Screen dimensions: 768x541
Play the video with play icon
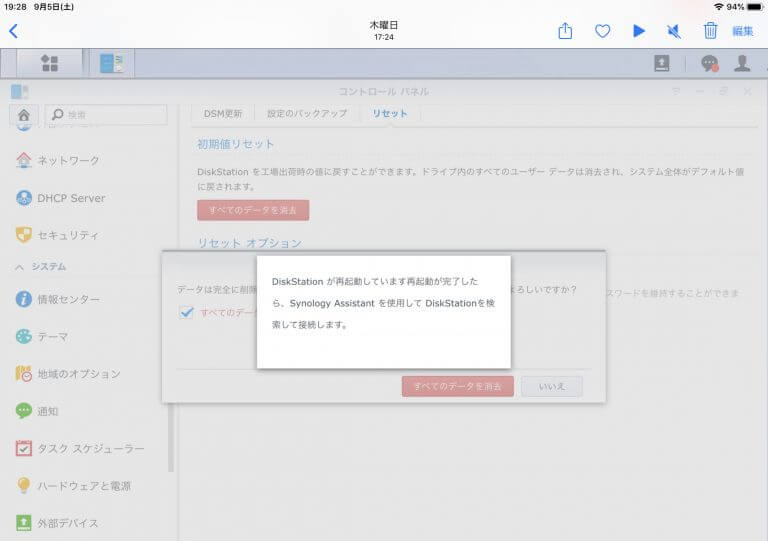(639, 31)
